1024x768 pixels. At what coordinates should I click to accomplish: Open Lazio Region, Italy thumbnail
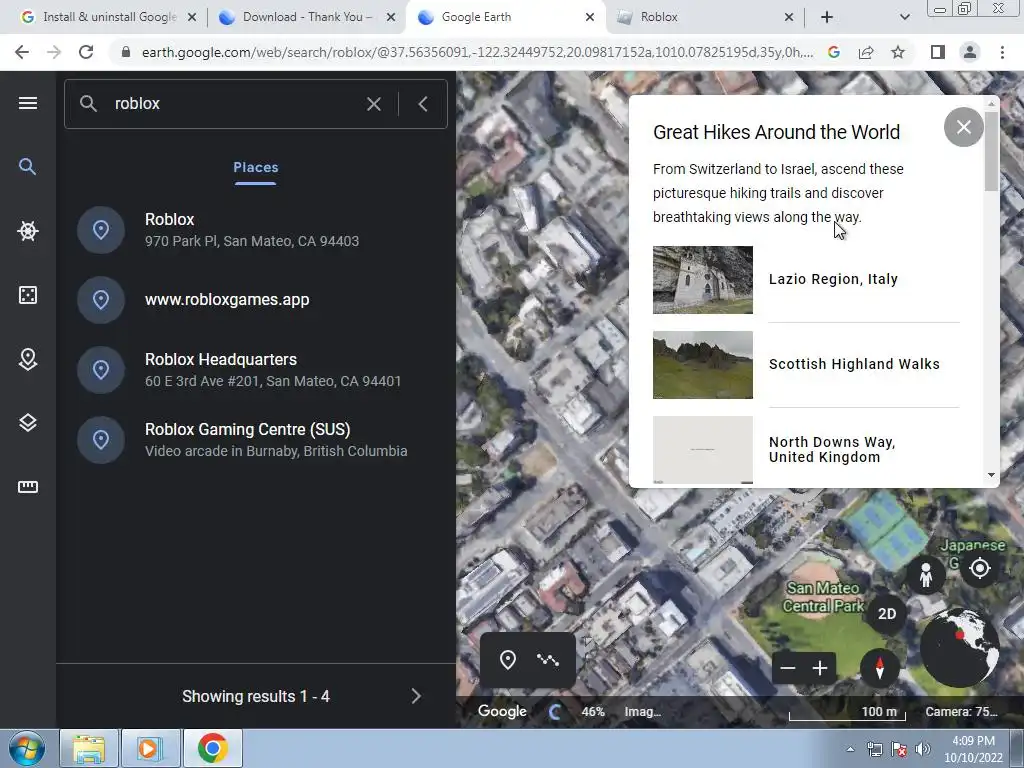[x=703, y=280]
